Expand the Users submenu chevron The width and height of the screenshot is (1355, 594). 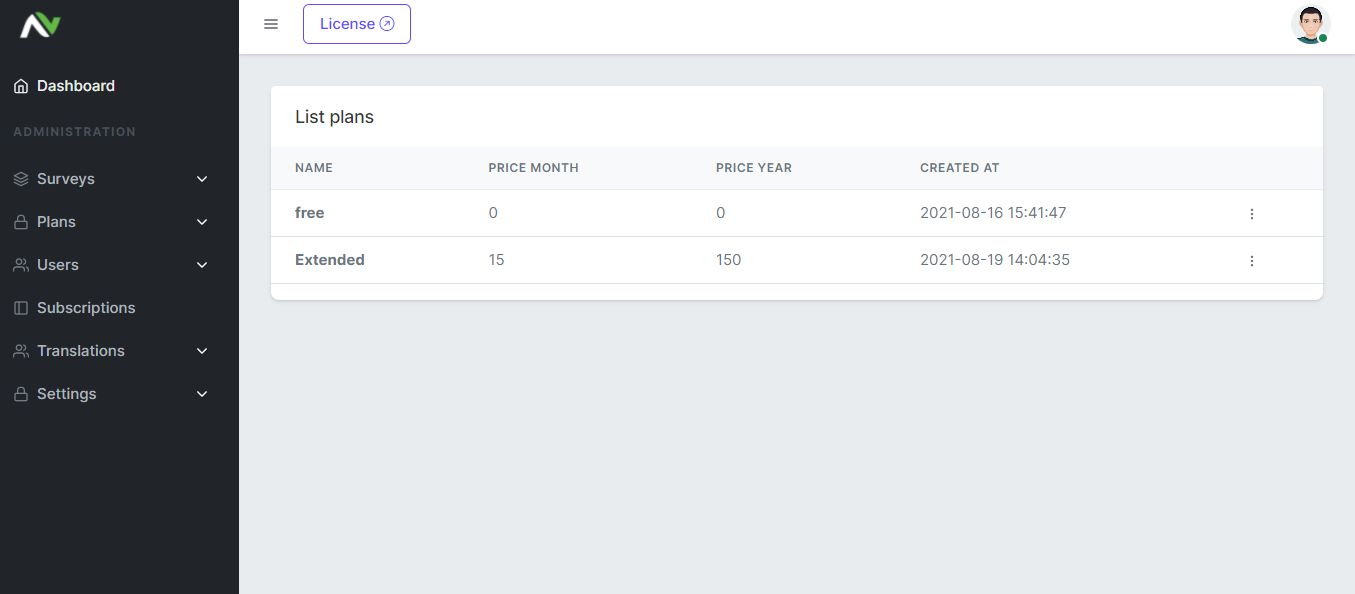[x=202, y=265]
